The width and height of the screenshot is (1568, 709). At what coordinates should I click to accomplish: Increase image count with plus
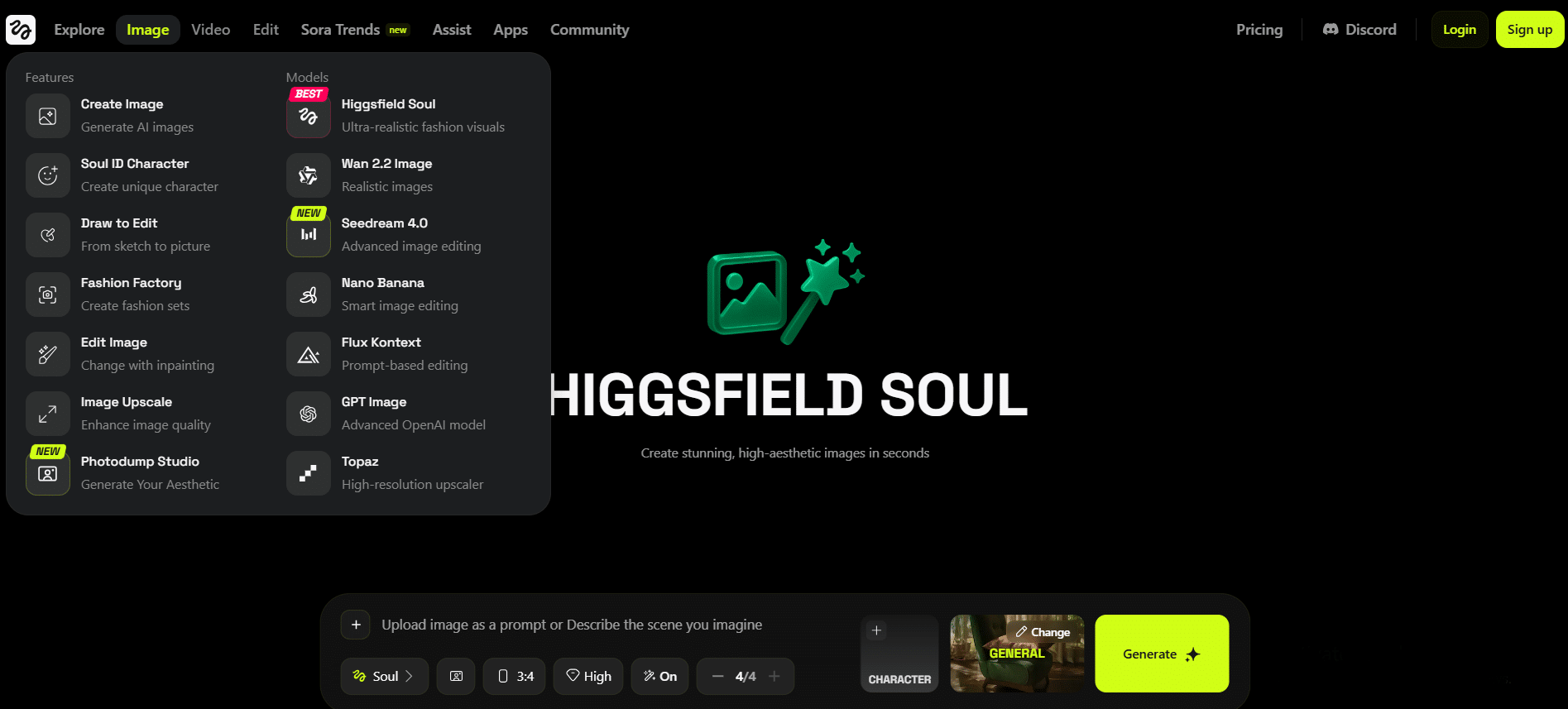tap(774, 676)
